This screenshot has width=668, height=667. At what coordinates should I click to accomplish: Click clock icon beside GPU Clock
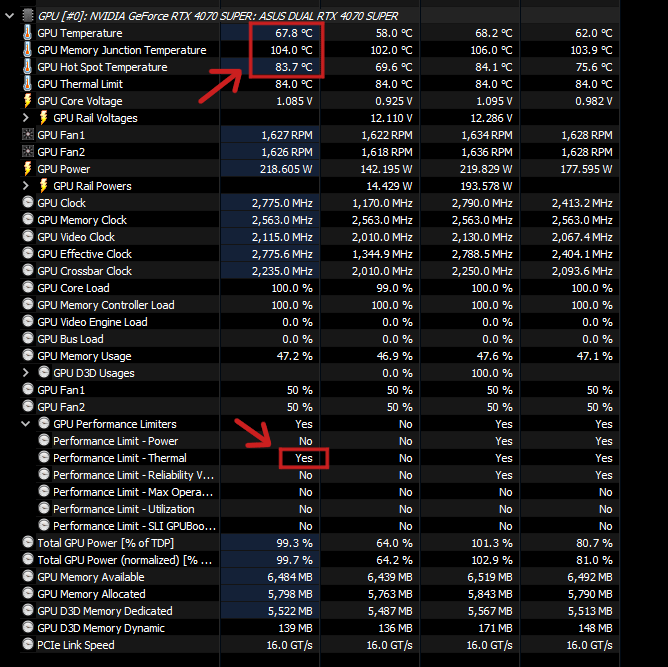tap(28, 202)
